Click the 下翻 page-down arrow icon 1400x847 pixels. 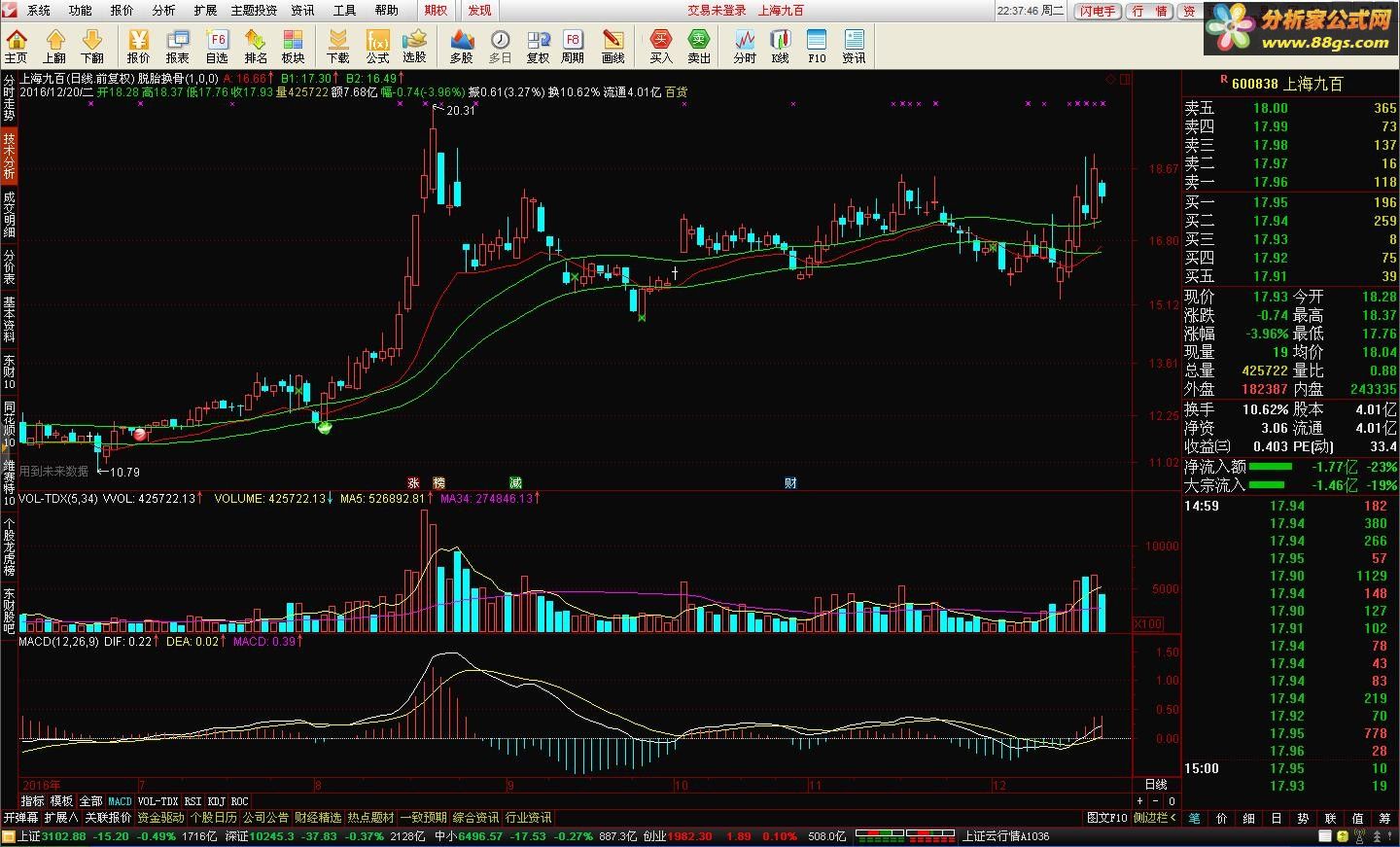[x=92, y=46]
